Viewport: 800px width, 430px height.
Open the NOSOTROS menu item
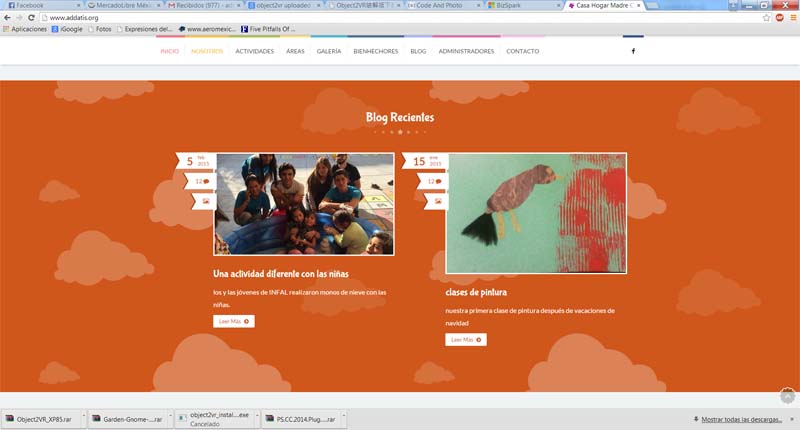point(207,51)
